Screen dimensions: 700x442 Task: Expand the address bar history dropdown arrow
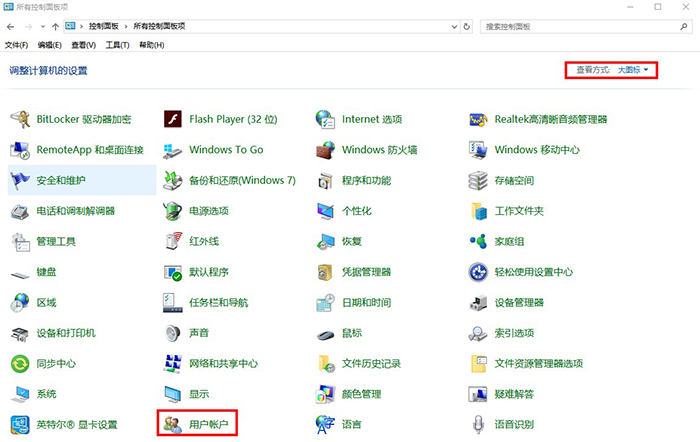pos(451,26)
